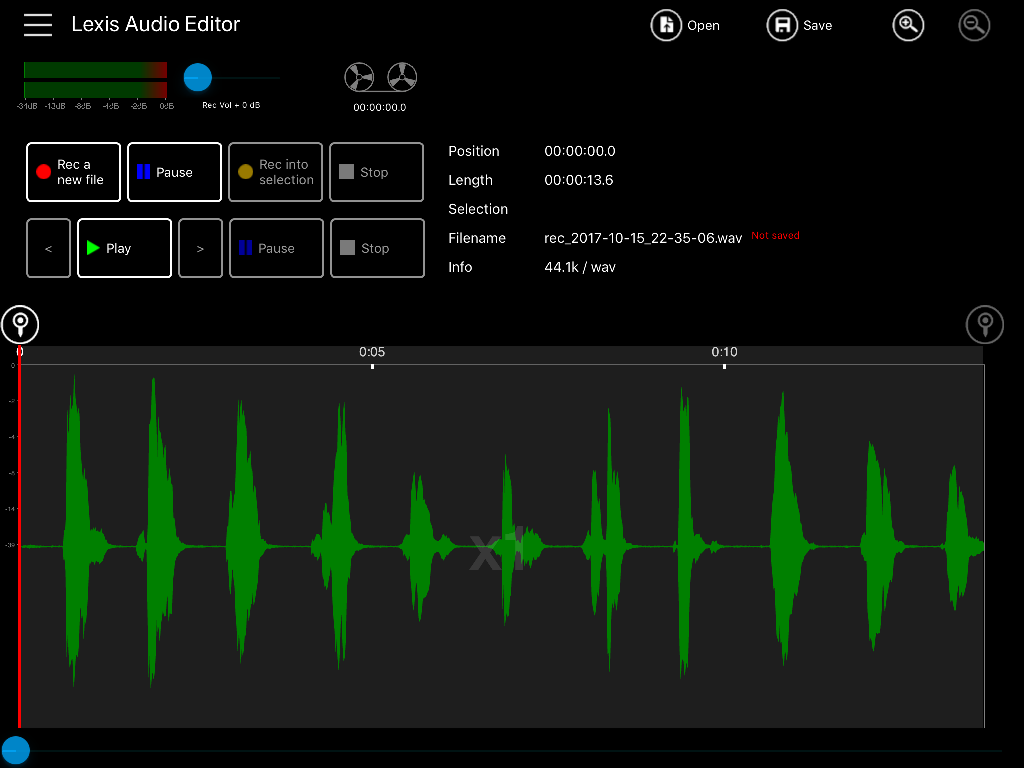Click the Length value 00:00:13.6
Screen dimensions: 1024x768
click(x=579, y=180)
